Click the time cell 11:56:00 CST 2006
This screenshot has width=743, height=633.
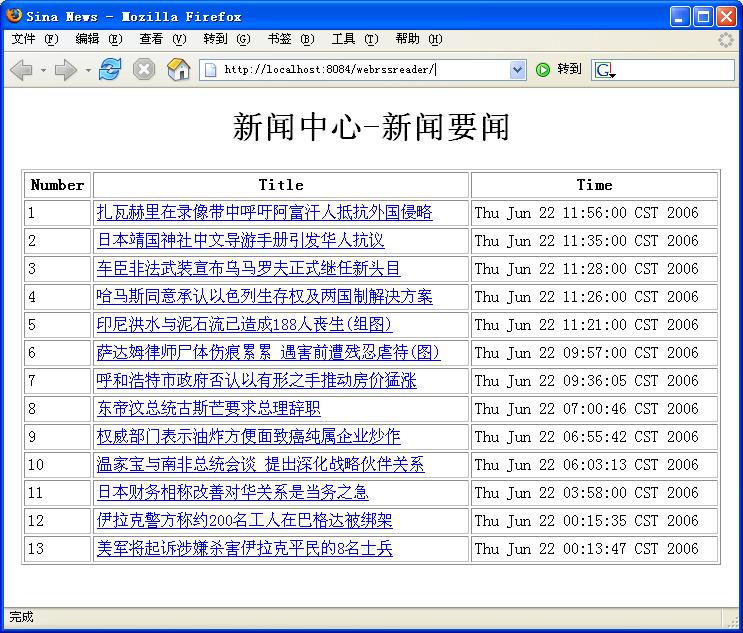coord(594,213)
